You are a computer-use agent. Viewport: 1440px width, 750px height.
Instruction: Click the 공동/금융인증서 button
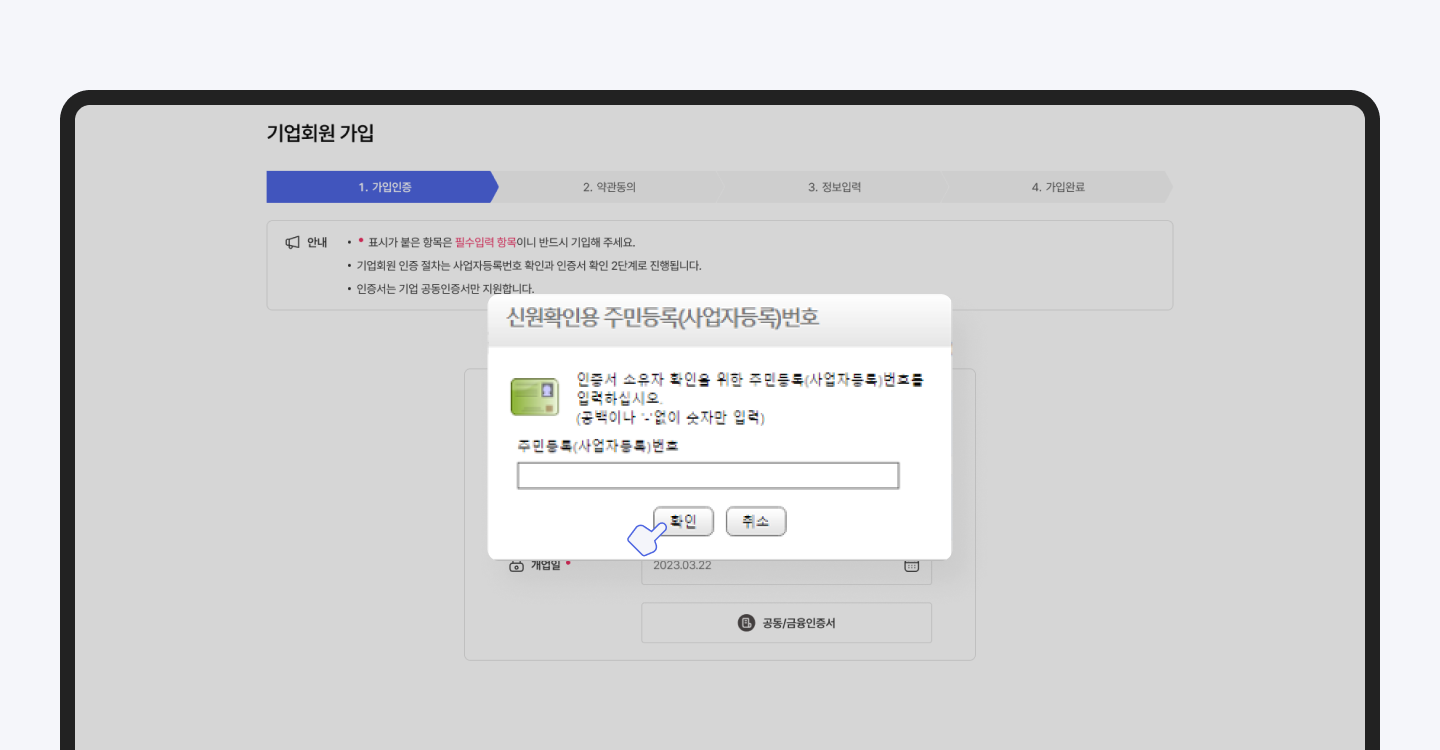point(786,623)
